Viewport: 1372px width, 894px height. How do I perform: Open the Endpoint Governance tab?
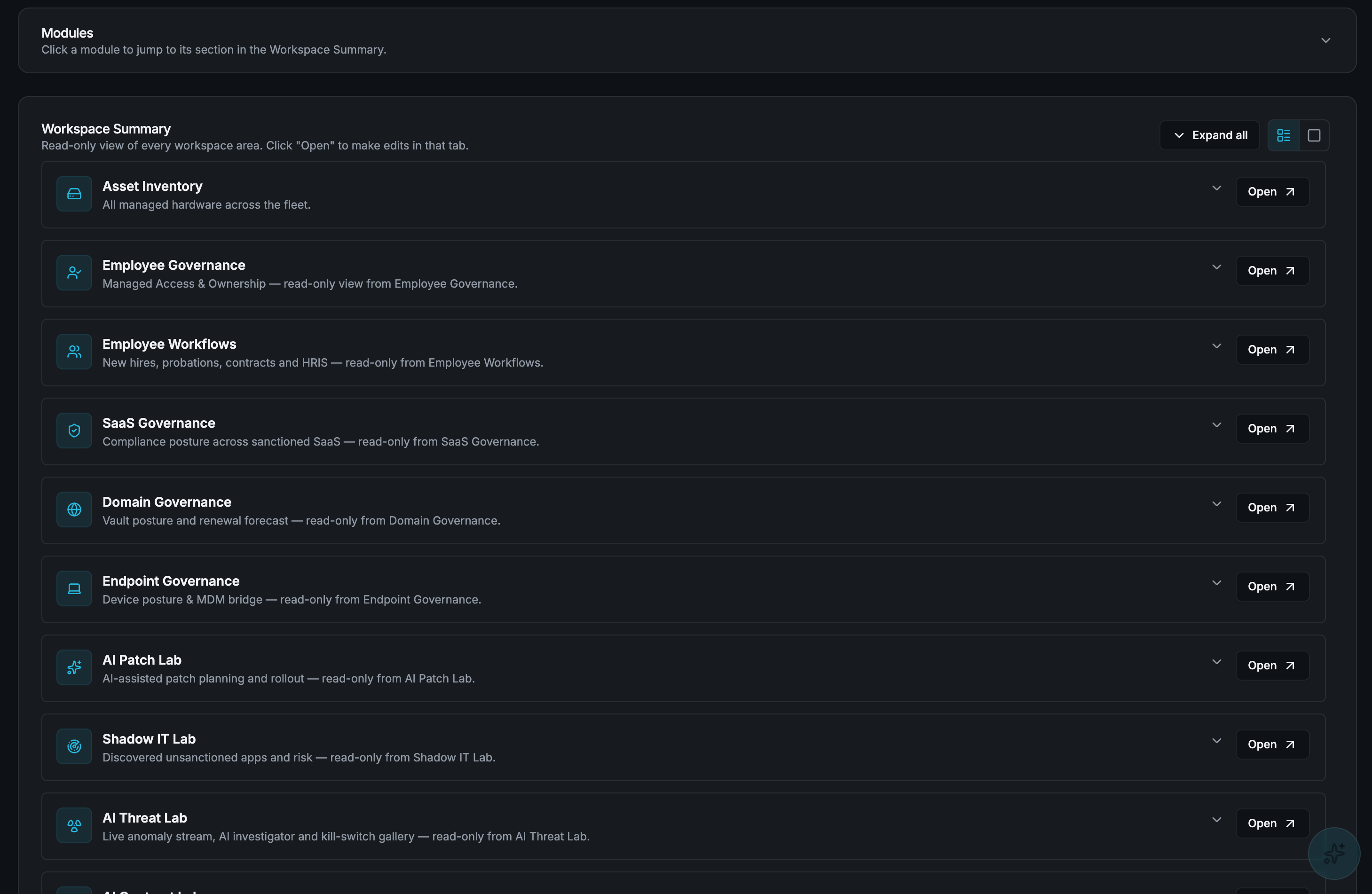(x=1272, y=586)
